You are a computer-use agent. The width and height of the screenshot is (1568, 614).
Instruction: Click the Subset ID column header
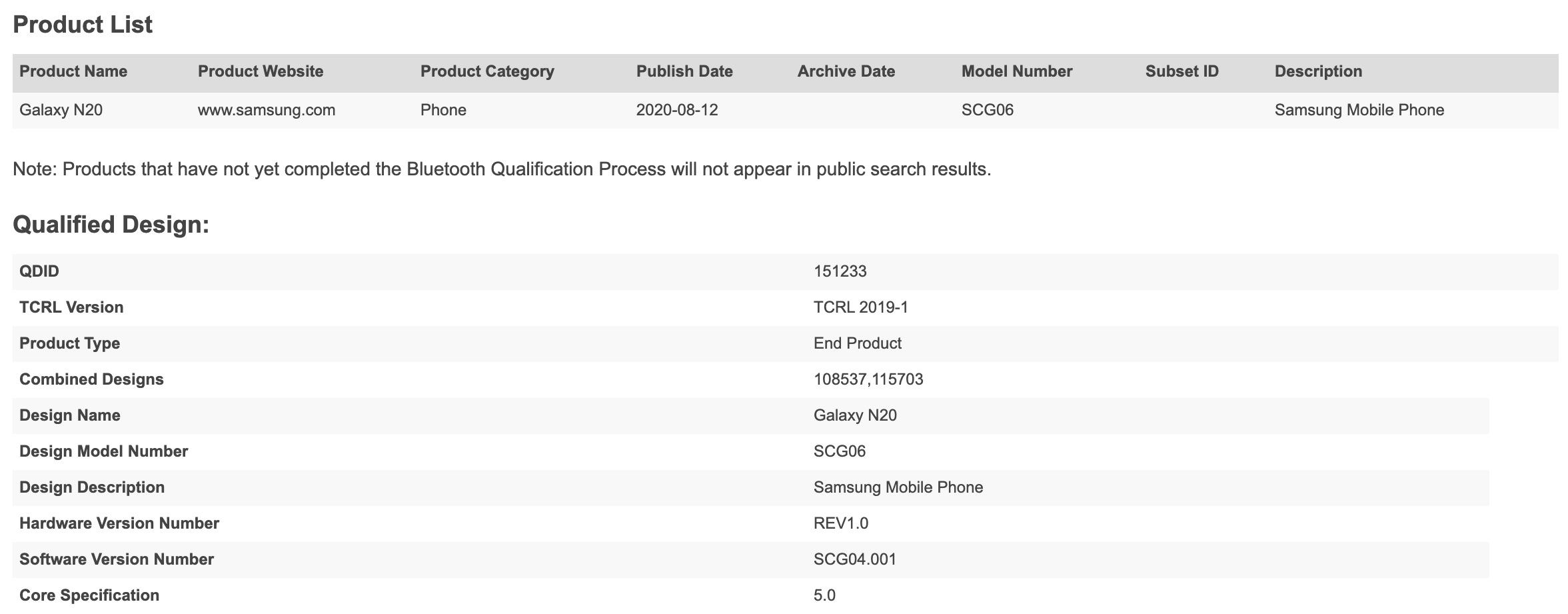1181,71
